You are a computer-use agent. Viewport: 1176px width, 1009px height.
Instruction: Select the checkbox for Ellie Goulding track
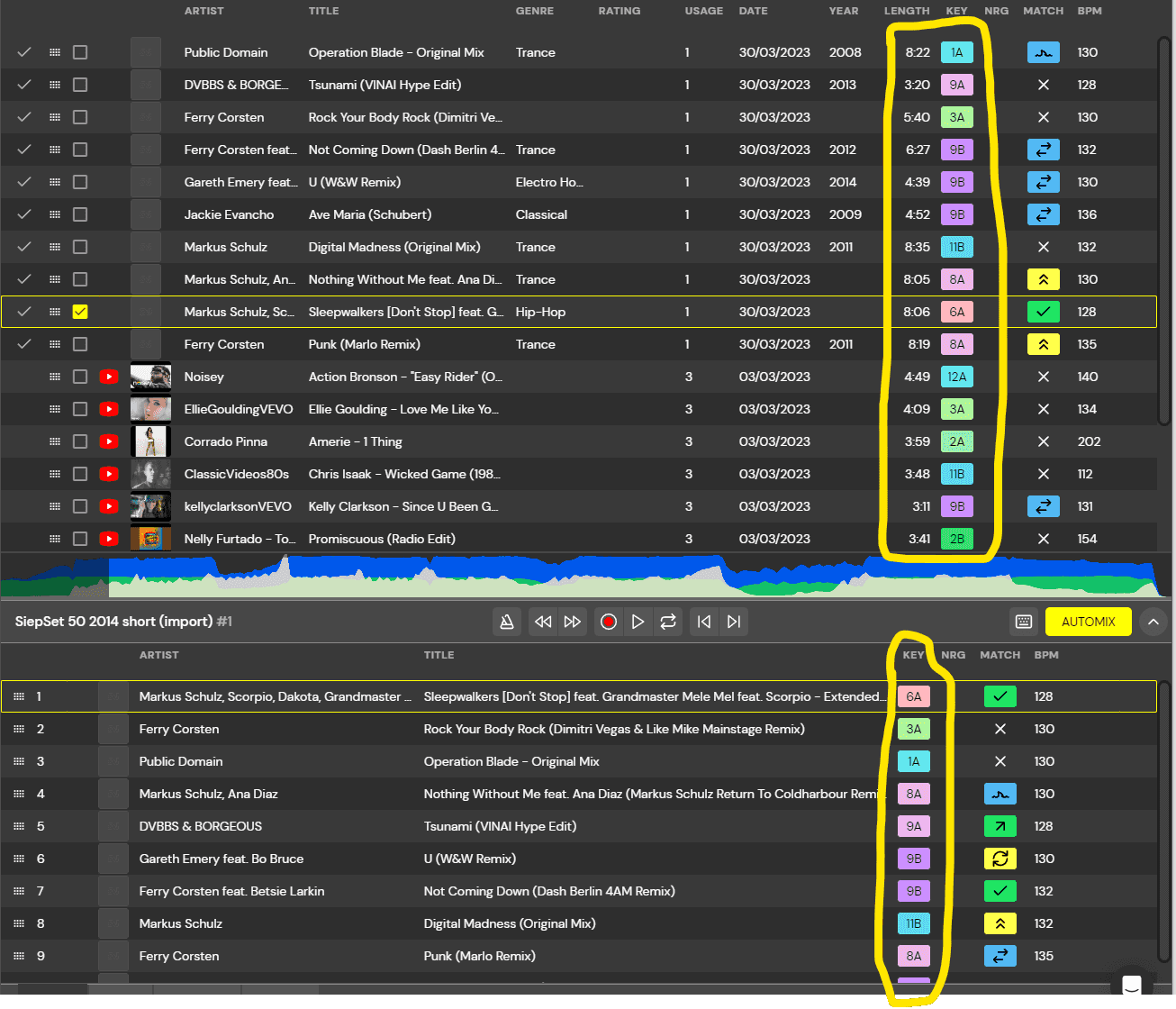[x=80, y=409]
